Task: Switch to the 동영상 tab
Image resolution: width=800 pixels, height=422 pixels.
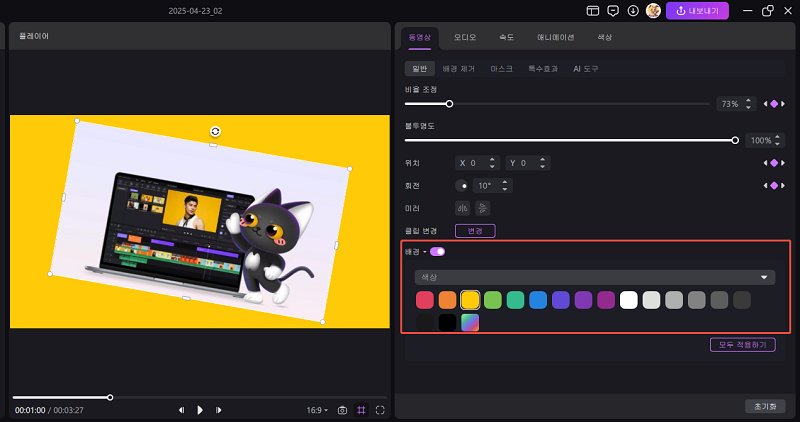Action: [419, 37]
